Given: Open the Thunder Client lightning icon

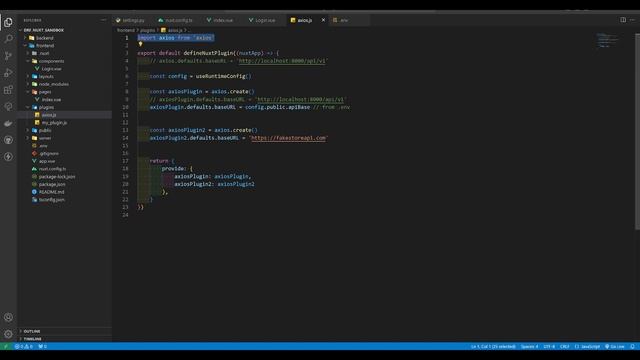Looking at the screenshot, I should [x=8, y=157].
